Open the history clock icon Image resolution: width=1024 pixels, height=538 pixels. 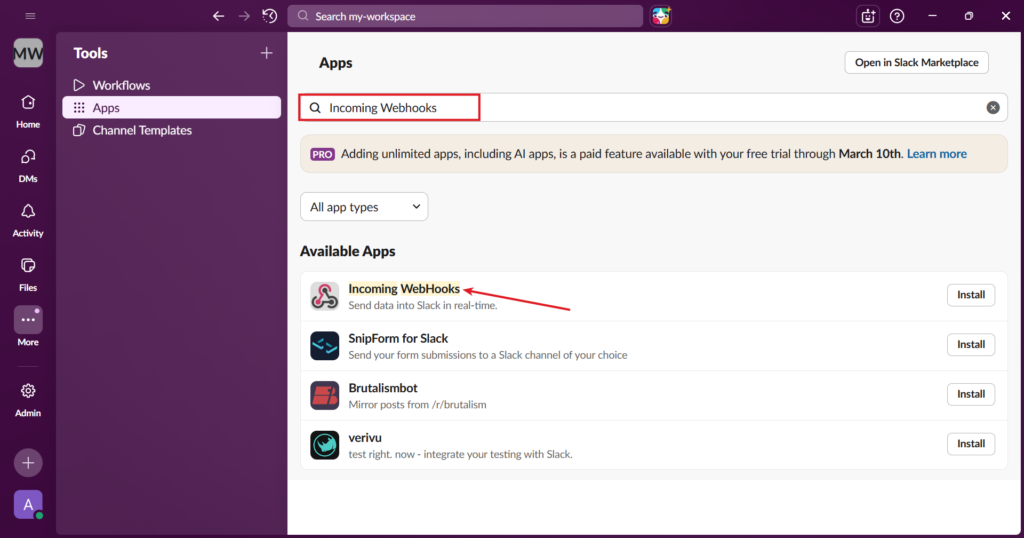tap(270, 16)
